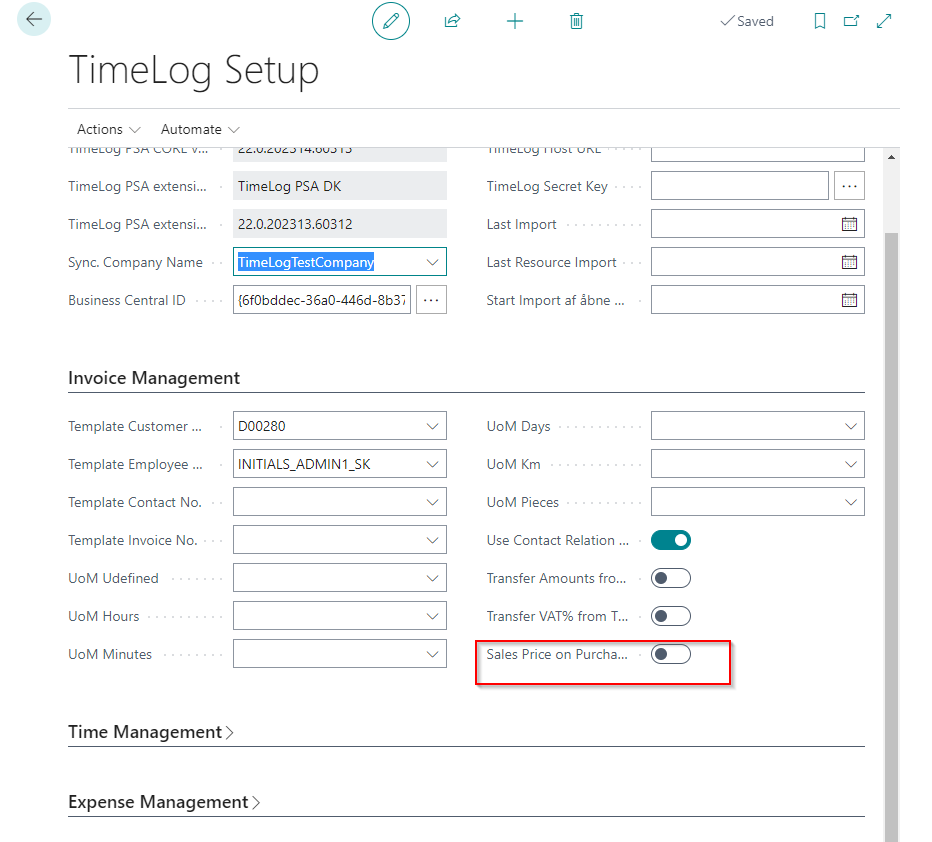
Task: Enable Transfer Amounts from TimeLog switch
Action: [670, 578]
